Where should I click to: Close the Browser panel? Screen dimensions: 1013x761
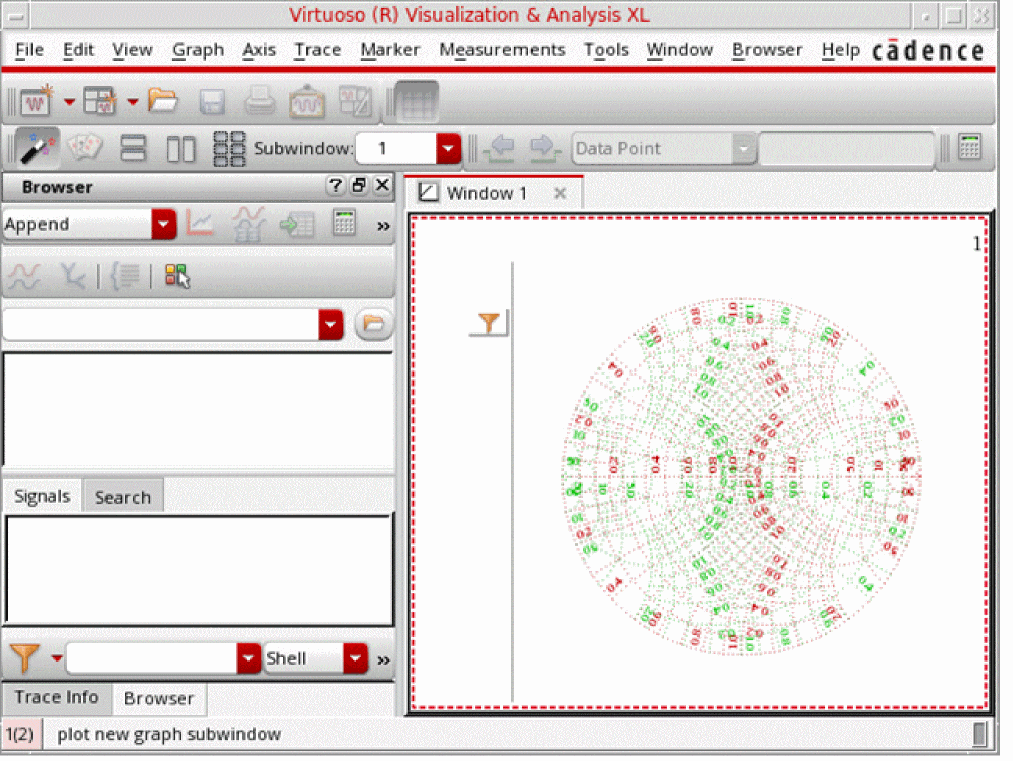(x=382, y=185)
